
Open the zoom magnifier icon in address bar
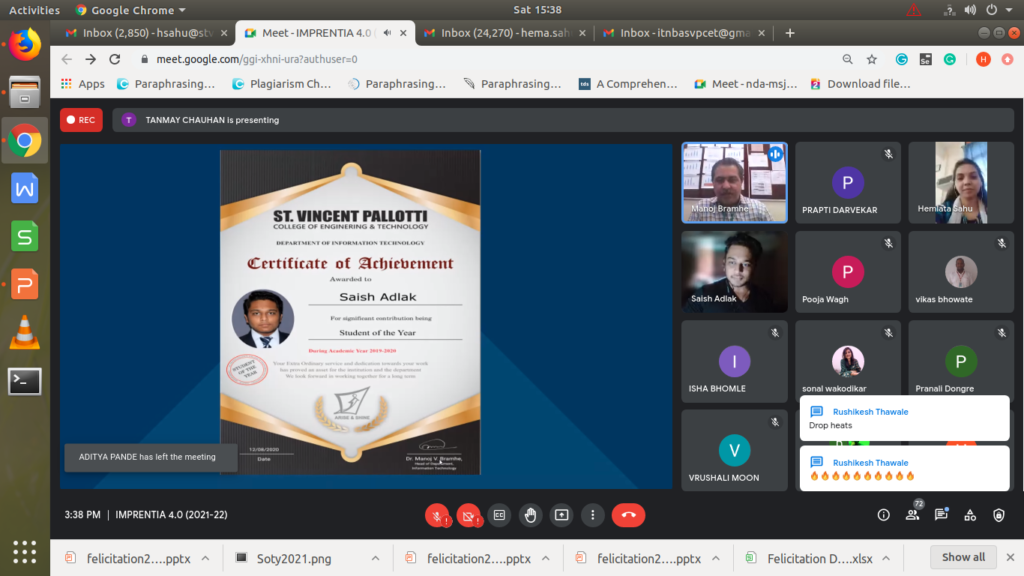coord(847,59)
